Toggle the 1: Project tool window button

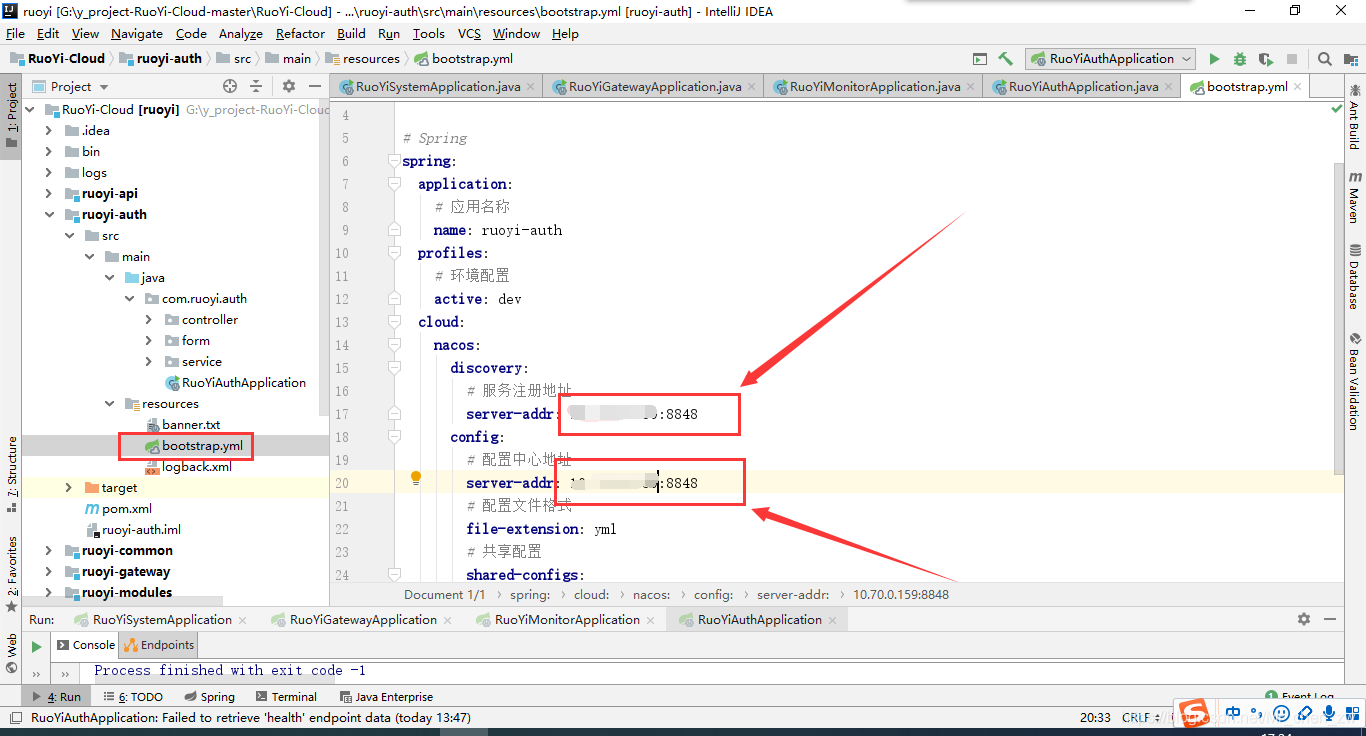(x=11, y=115)
